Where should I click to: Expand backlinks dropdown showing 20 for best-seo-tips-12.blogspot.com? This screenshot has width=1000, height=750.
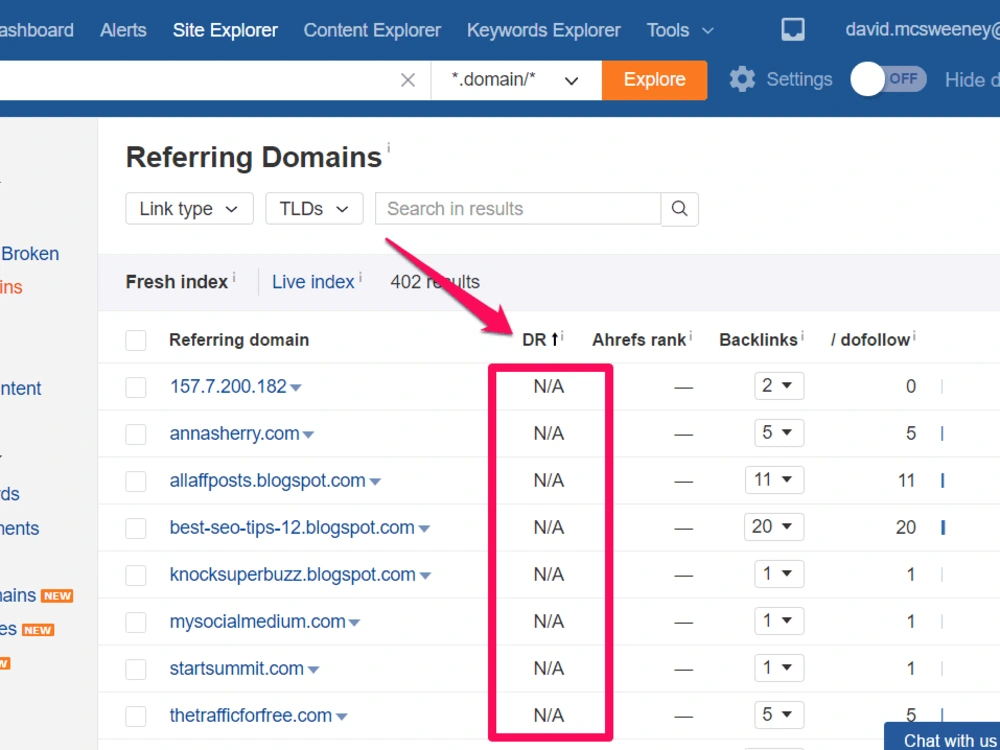[774, 527]
